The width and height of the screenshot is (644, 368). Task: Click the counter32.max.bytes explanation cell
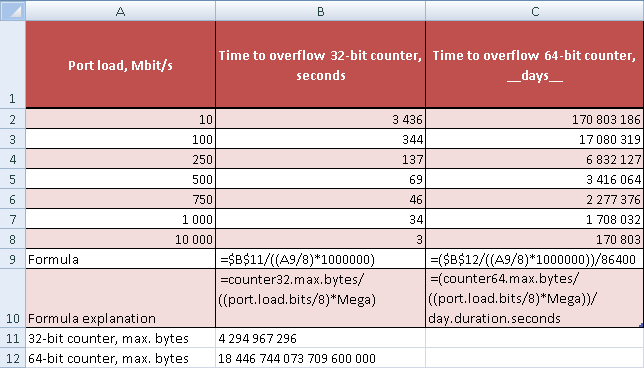click(320, 298)
